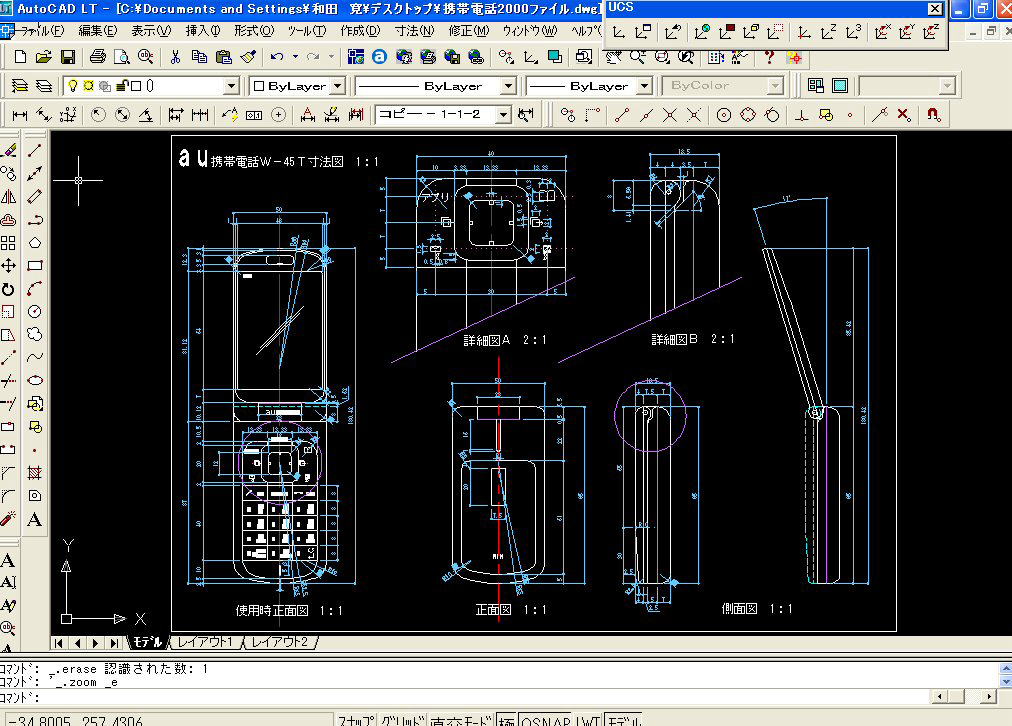This screenshot has height=726, width=1012.
Task: Open the 寸法(N) menu
Action: [414, 30]
